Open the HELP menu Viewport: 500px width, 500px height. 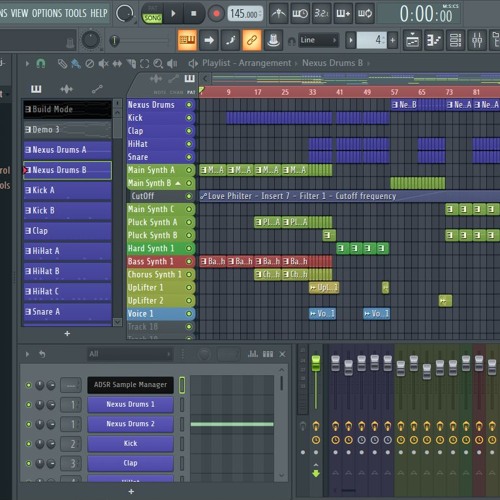(x=99, y=13)
